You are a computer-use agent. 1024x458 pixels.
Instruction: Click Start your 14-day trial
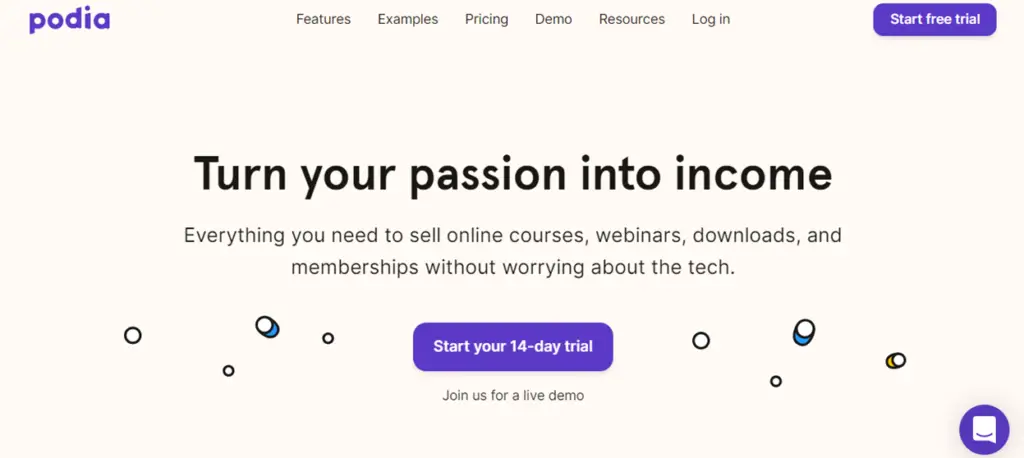click(x=512, y=347)
